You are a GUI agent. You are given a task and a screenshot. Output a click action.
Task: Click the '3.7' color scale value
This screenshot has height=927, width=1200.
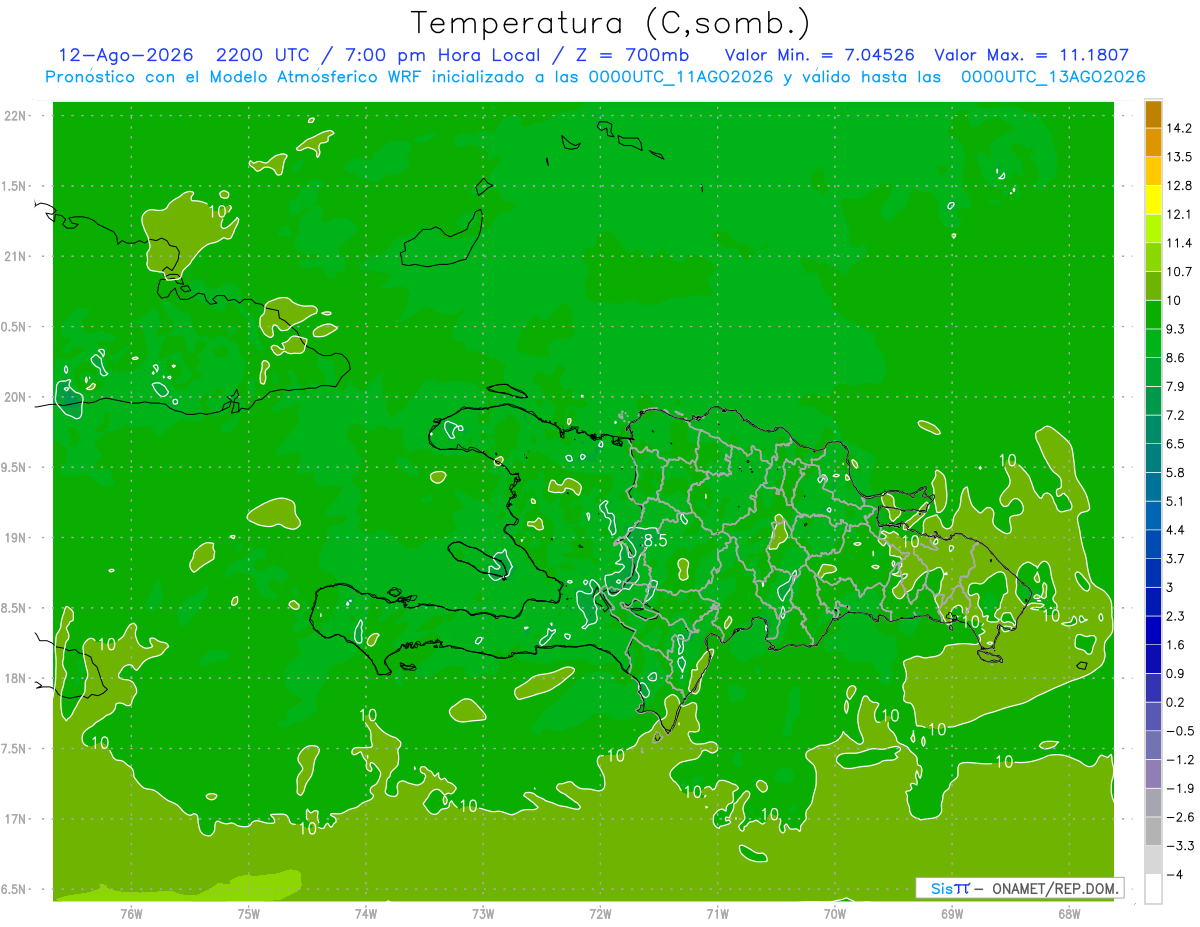tap(1175, 558)
